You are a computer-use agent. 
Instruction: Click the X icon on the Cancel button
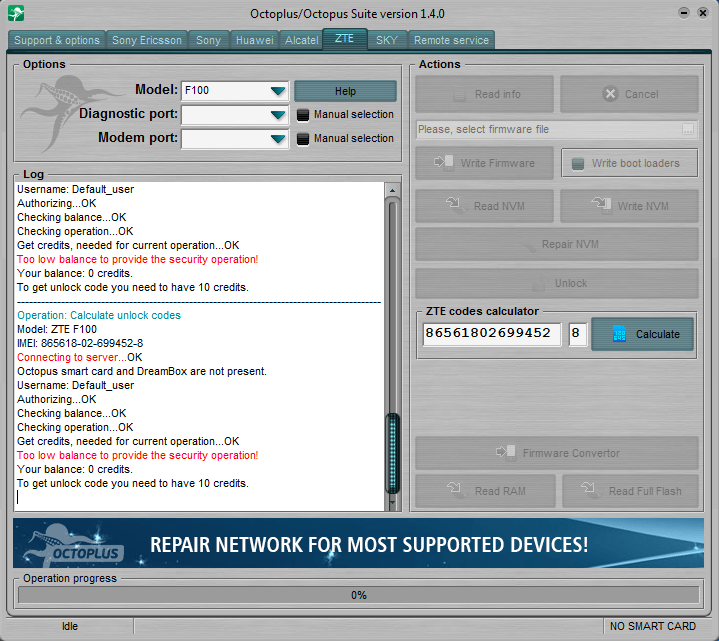610,94
